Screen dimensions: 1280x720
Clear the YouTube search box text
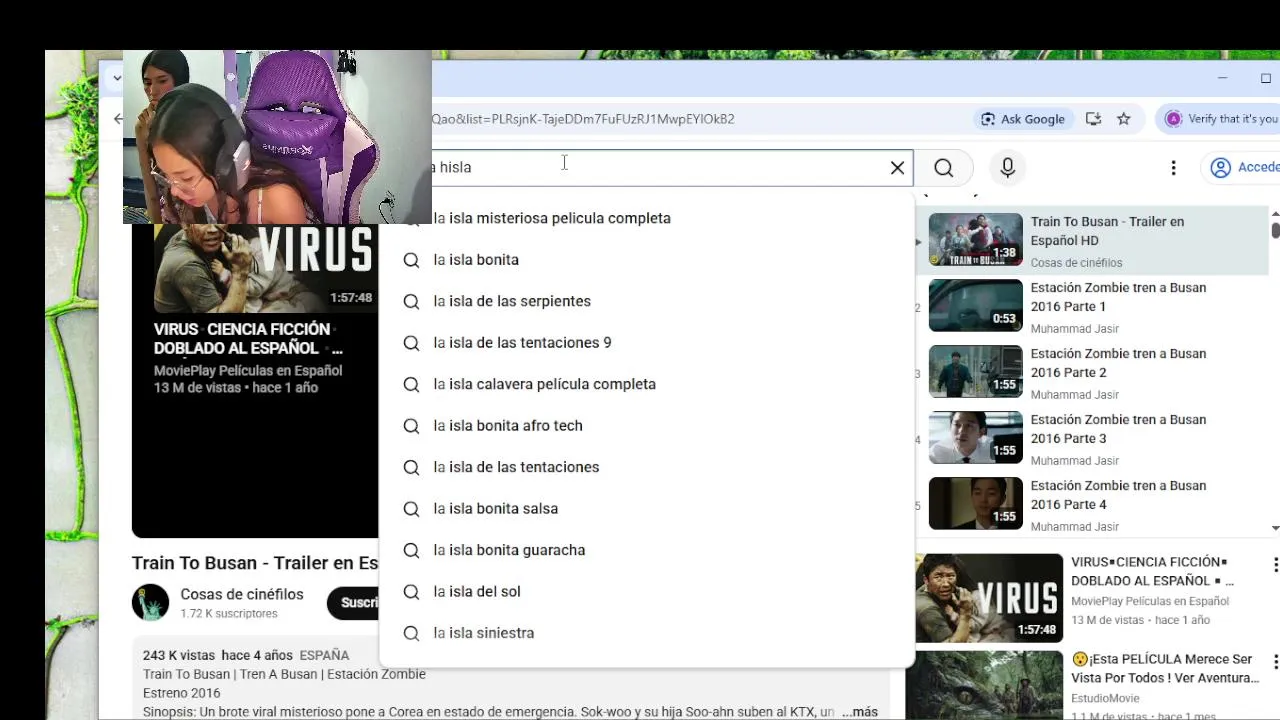(x=897, y=168)
